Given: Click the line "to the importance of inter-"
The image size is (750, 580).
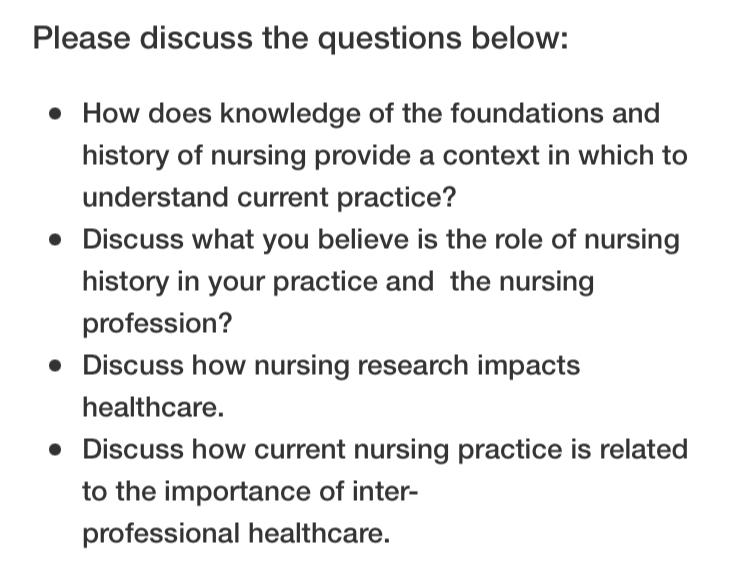Looking at the screenshot, I should 250,492.
